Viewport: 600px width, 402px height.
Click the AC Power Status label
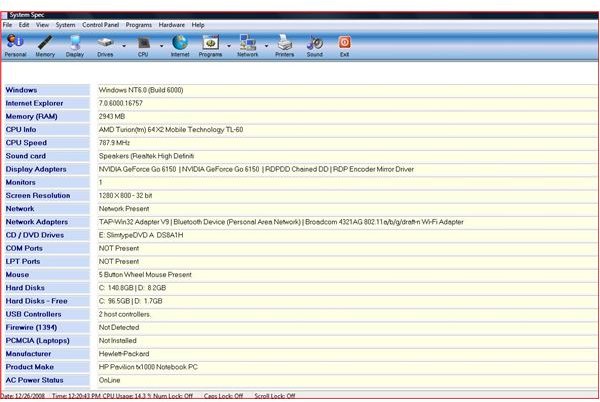click(34, 380)
